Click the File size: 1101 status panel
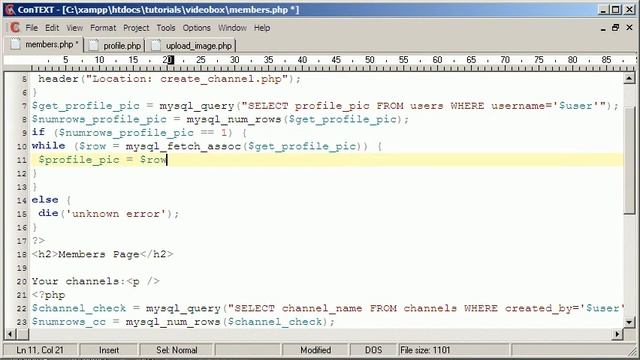 click(454, 350)
